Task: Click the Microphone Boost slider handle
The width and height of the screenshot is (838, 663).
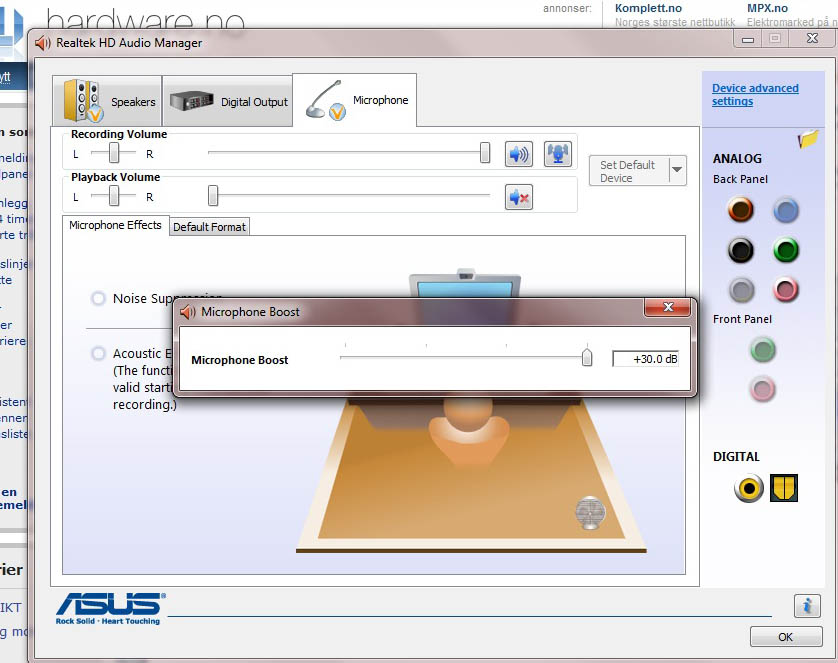Action: (x=587, y=356)
